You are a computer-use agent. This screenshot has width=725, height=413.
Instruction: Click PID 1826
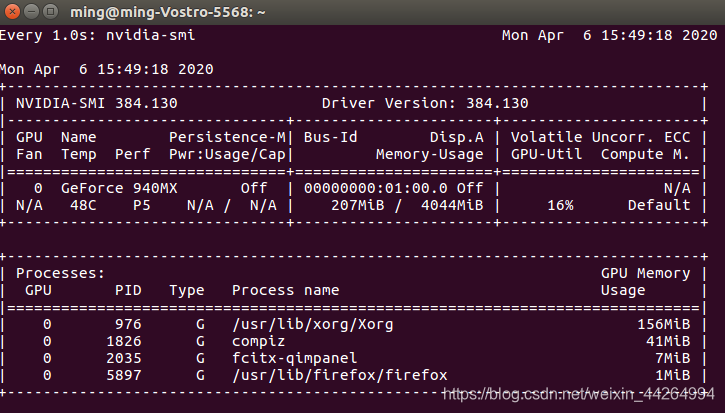[124, 341]
